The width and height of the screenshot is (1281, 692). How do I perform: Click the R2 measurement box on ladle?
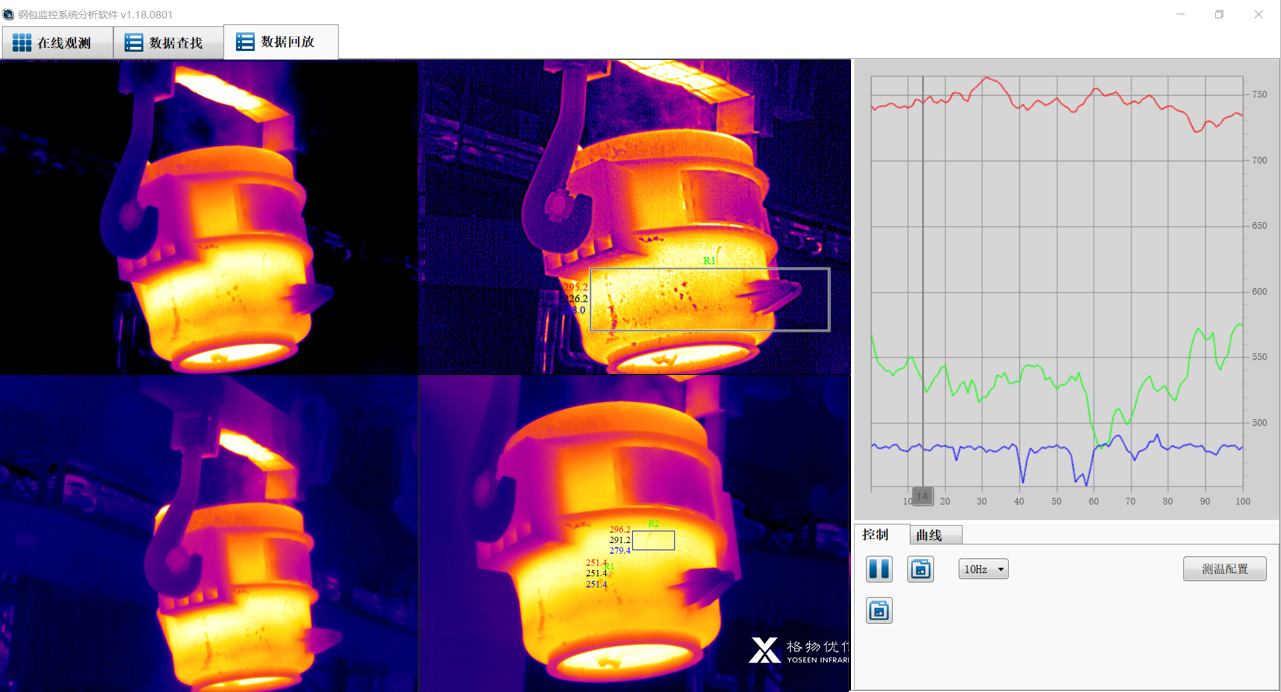pos(654,540)
